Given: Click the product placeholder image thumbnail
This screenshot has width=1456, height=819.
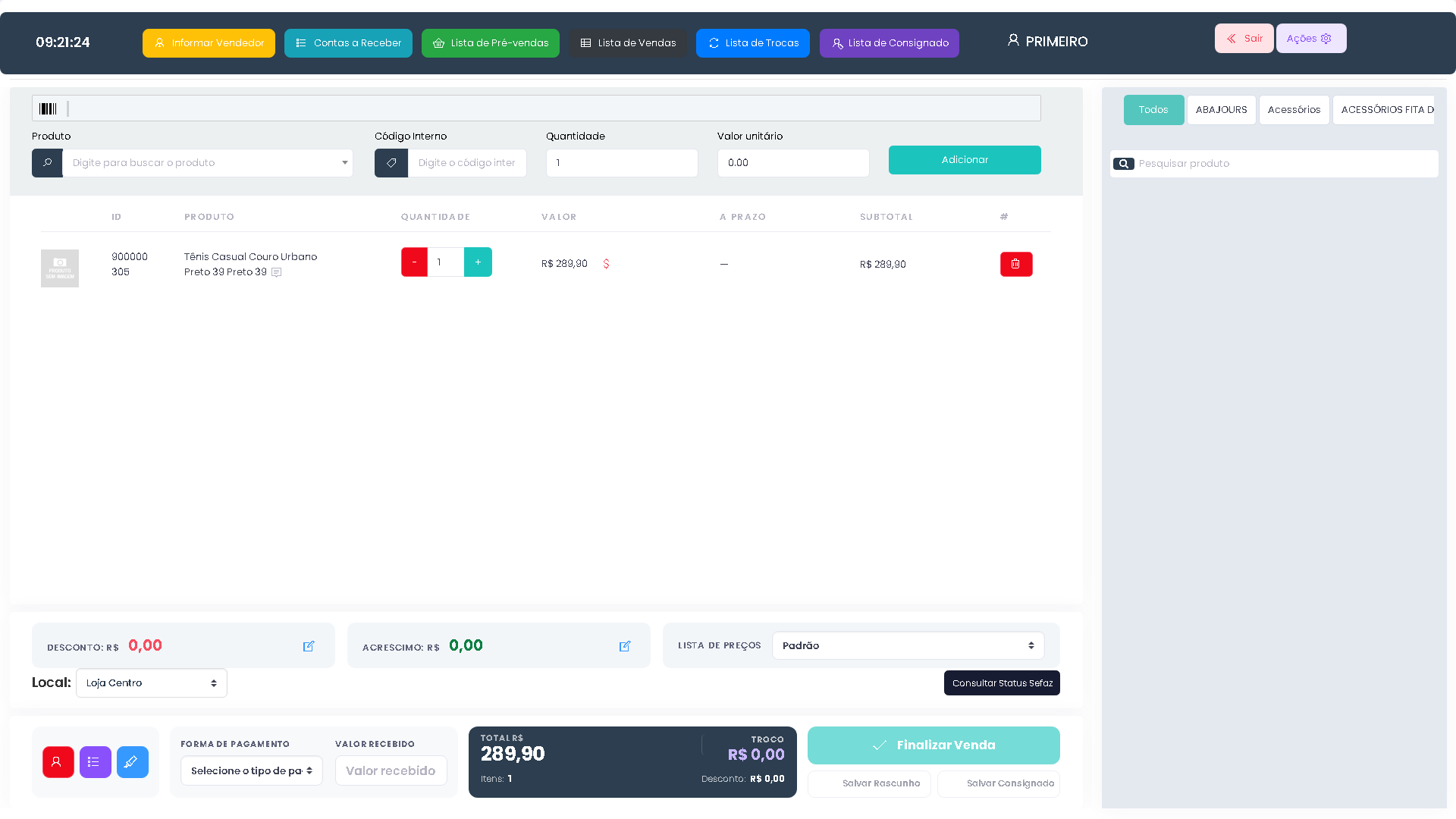Looking at the screenshot, I should point(60,268).
